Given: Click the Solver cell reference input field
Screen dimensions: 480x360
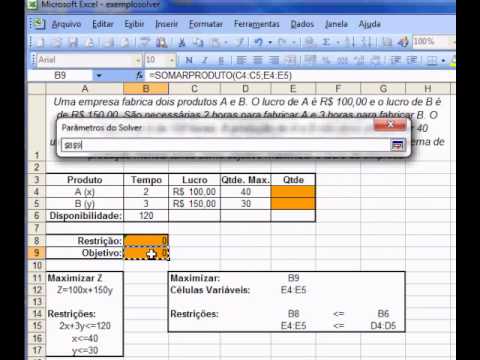Looking at the screenshot, I should [225, 145].
